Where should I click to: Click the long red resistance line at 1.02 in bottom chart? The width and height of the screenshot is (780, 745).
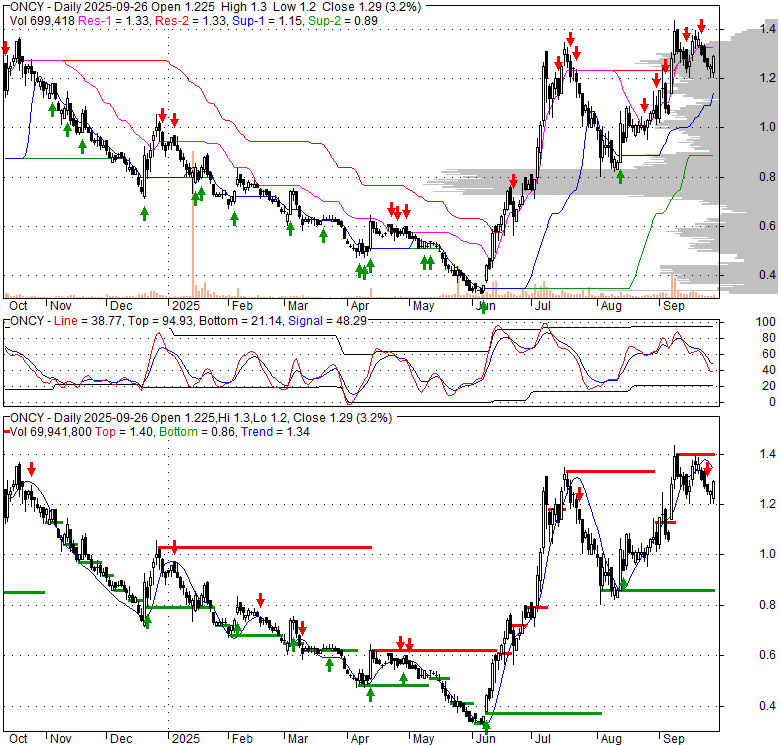pyautogui.click(x=265, y=548)
